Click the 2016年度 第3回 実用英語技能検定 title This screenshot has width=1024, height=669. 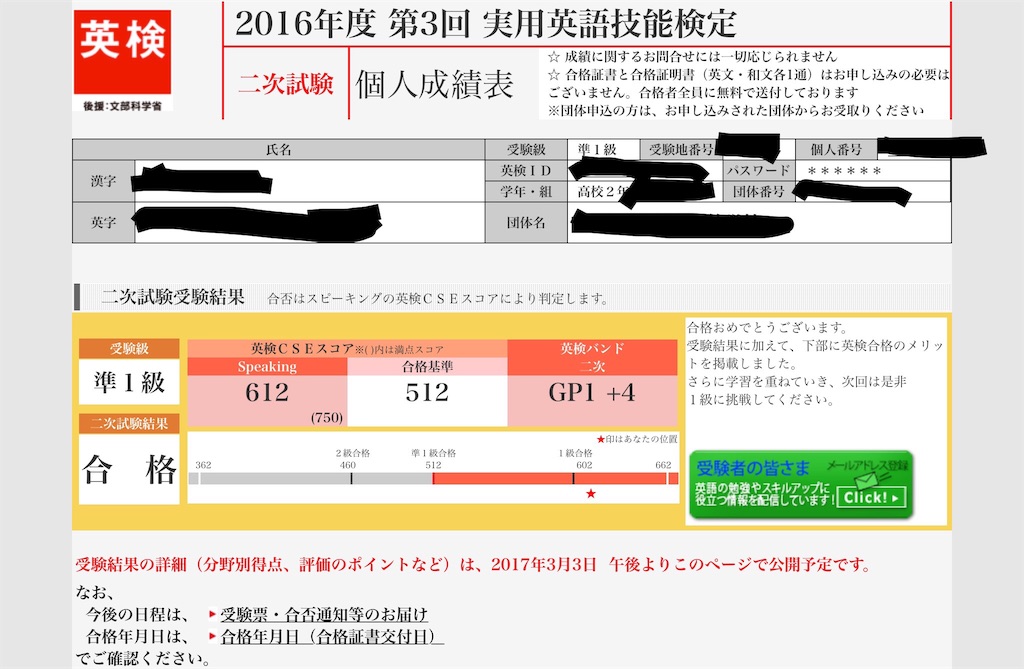(486, 24)
